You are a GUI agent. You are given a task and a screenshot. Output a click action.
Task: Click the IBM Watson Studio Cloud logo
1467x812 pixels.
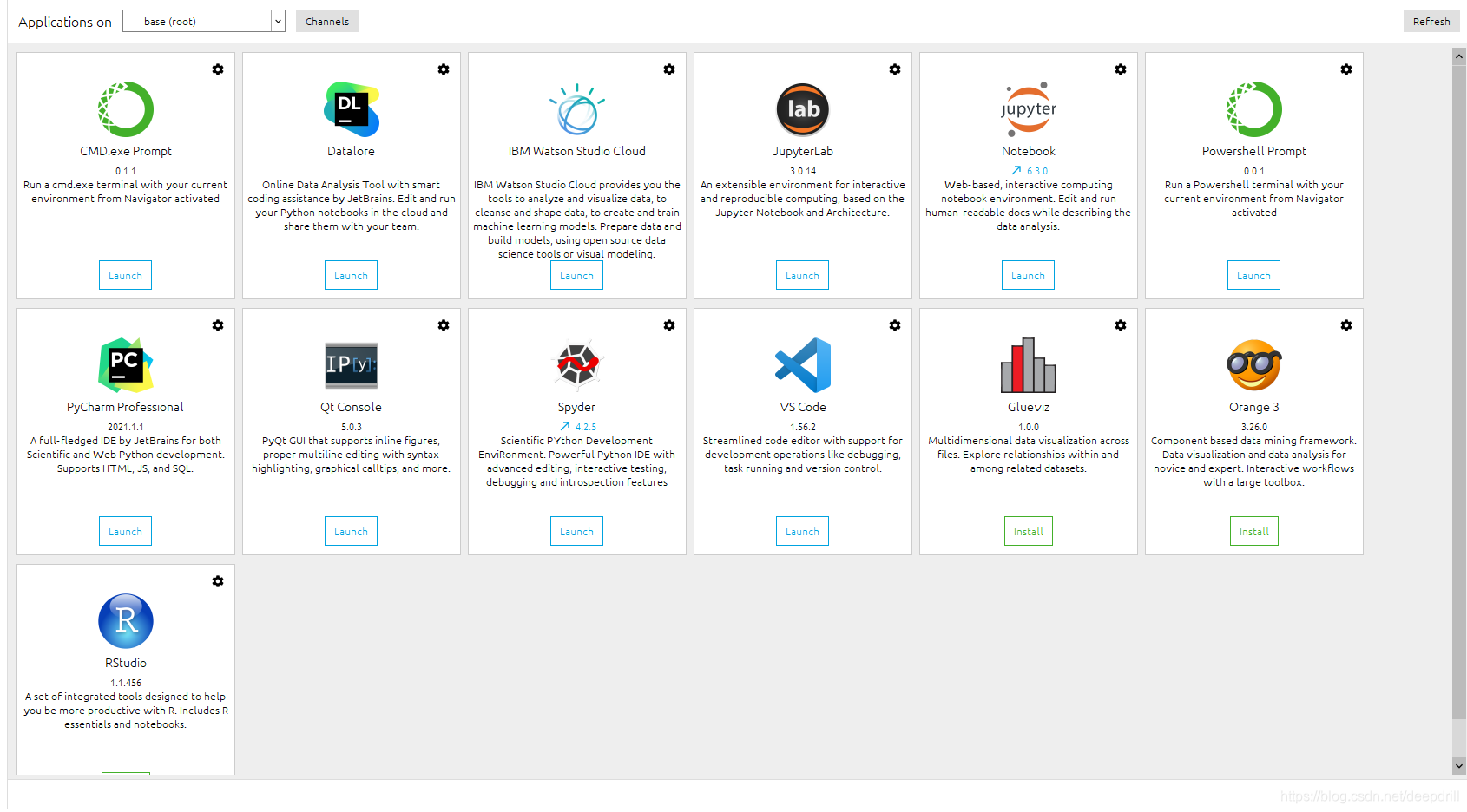(x=577, y=109)
